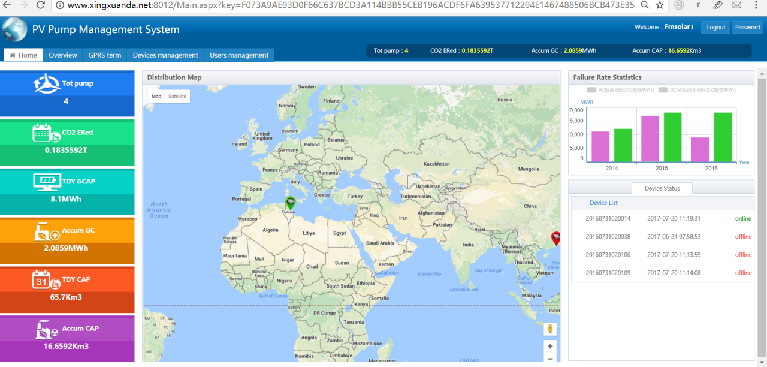Zoom in on the map with plus button
The width and height of the screenshot is (767, 367).
click(x=550, y=346)
